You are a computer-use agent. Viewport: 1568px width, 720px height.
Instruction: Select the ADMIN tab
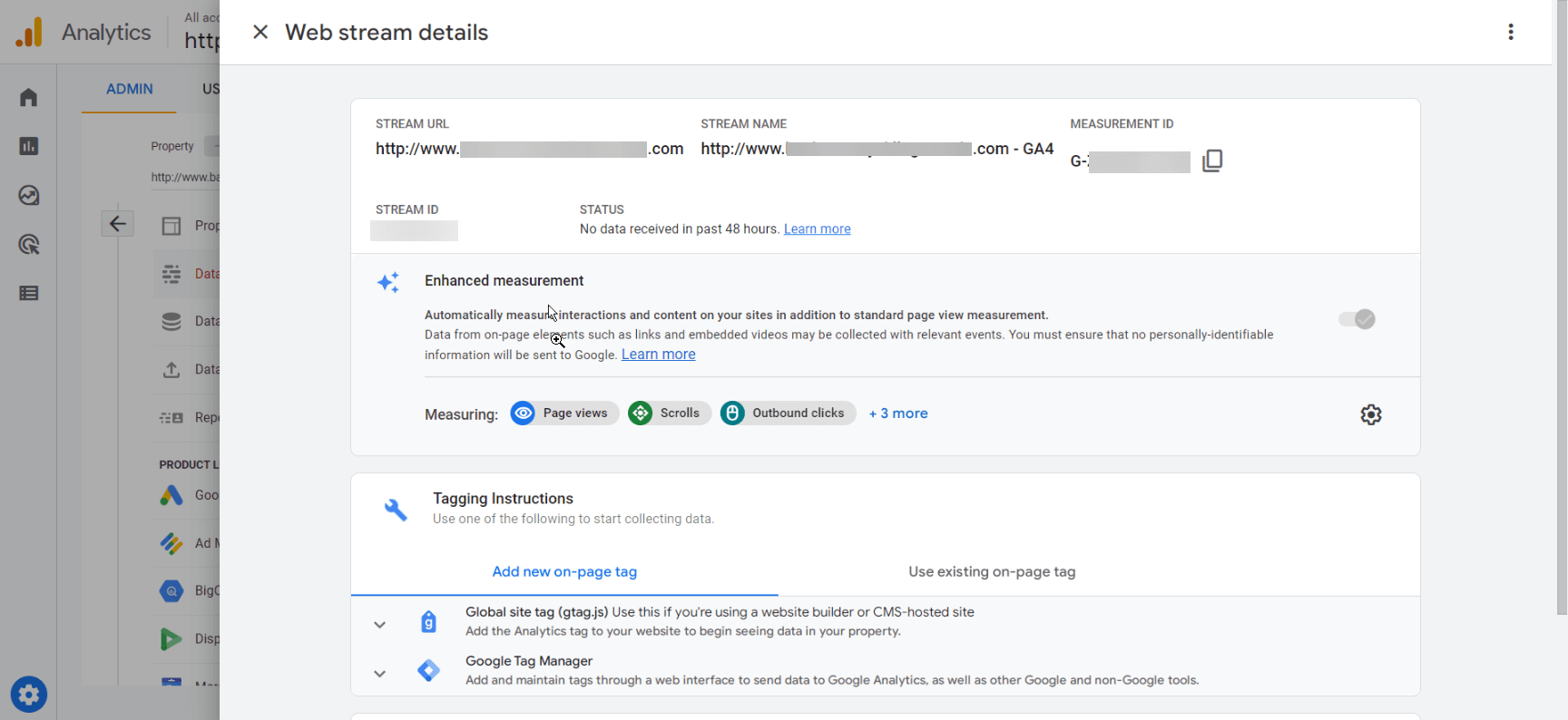(x=130, y=89)
